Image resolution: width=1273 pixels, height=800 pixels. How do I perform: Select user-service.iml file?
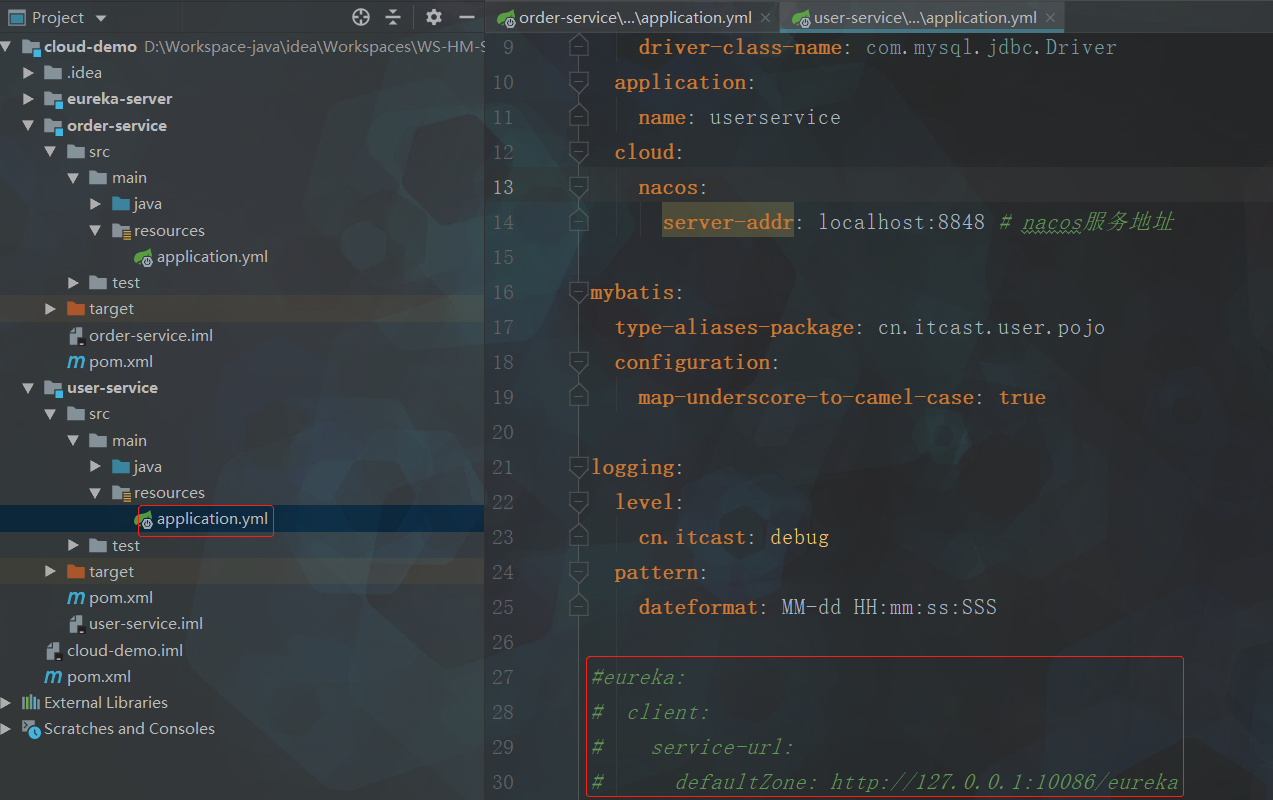point(146,624)
